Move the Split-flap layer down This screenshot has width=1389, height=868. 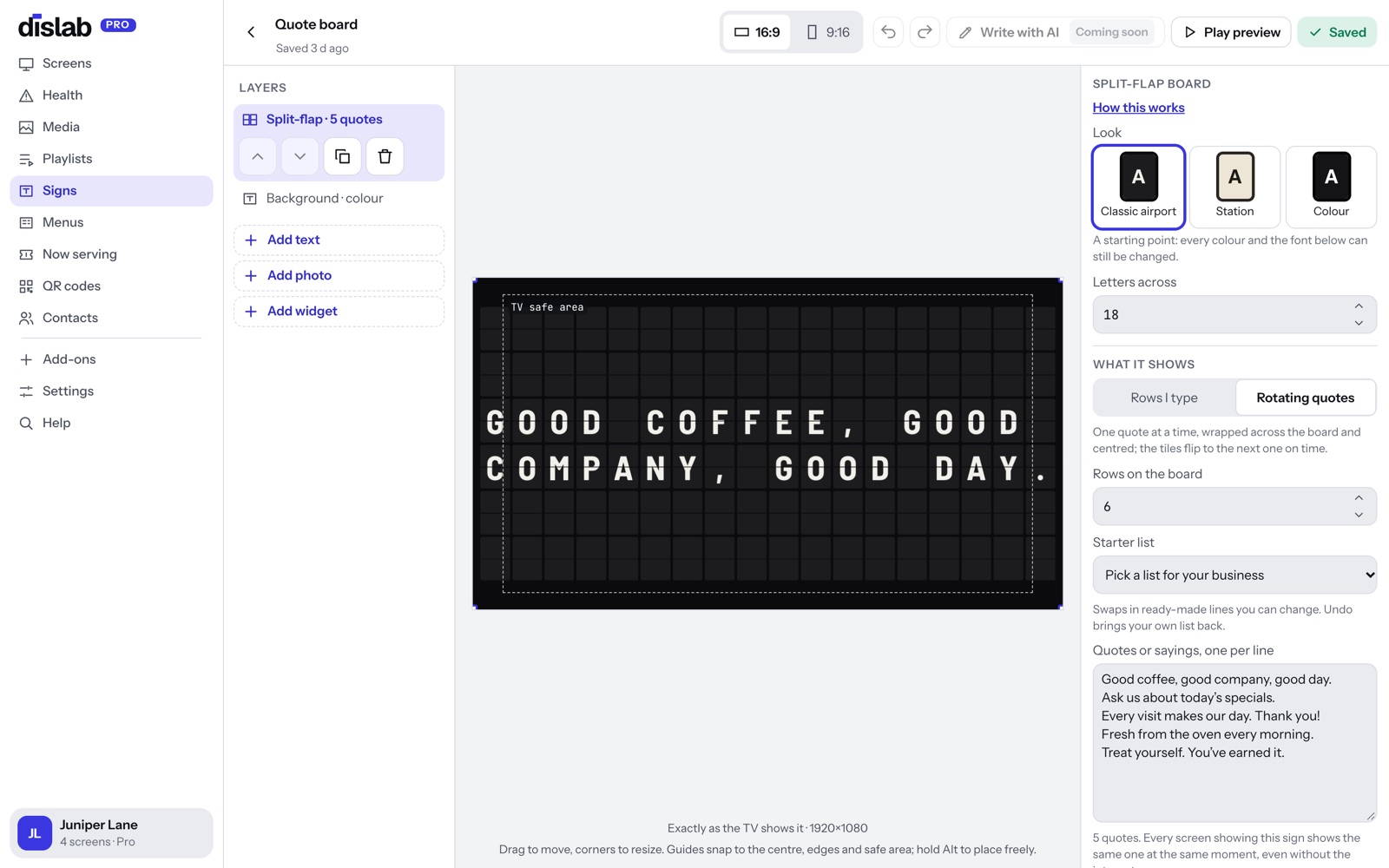coord(300,156)
